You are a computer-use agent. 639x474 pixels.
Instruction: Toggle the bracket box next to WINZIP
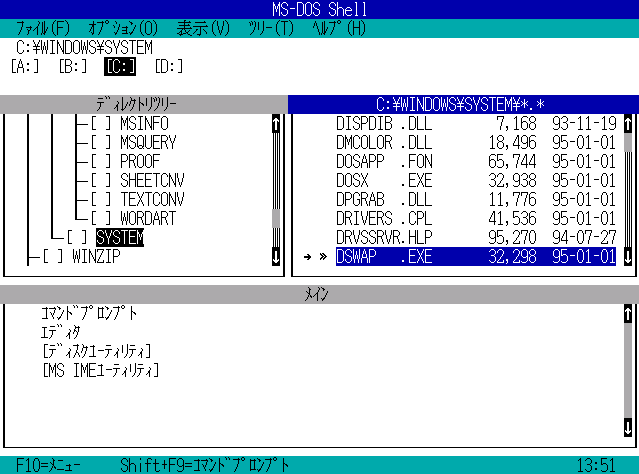pyautogui.click(x=53, y=256)
